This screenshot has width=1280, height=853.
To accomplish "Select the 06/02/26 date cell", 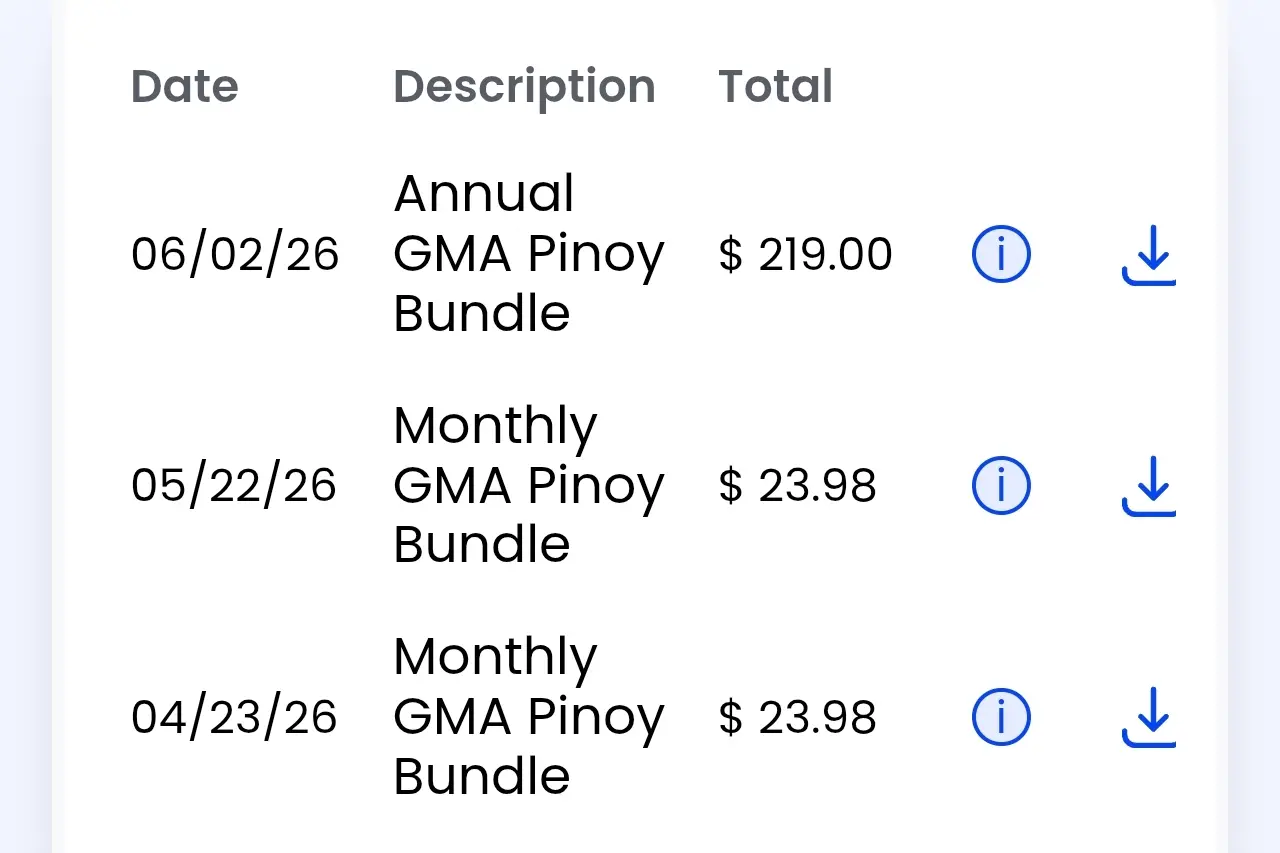I will [x=235, y=254].
